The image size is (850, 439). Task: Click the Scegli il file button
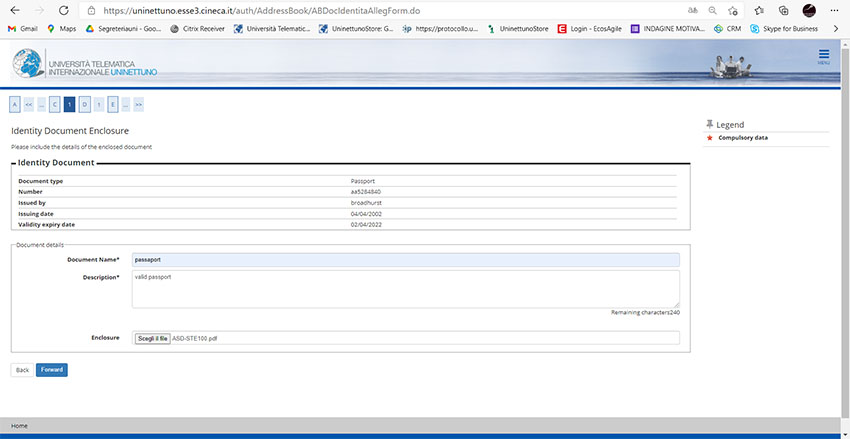tap(153, 338)
